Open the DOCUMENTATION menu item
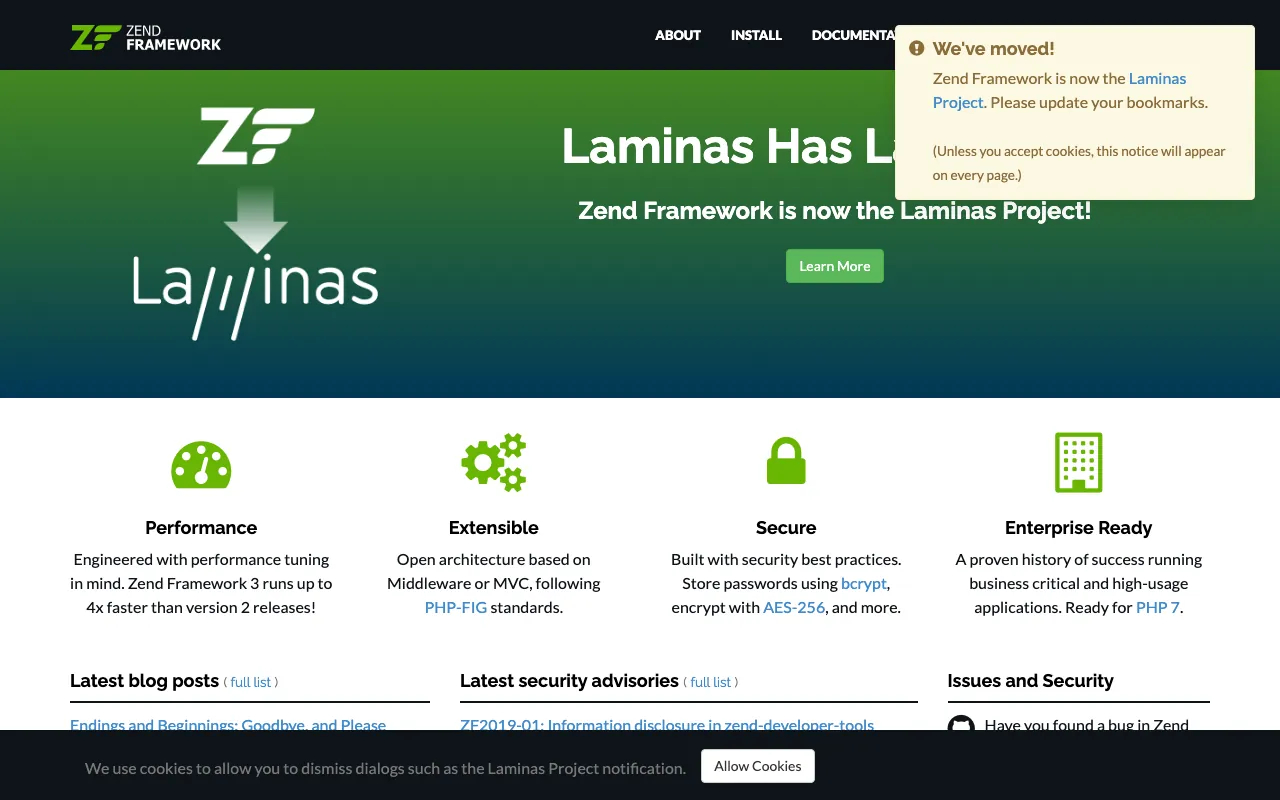 (853, 35)
